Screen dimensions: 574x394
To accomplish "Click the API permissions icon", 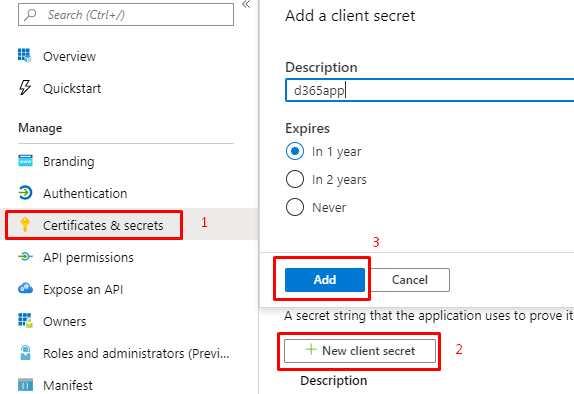I will [x=25, y=257].
